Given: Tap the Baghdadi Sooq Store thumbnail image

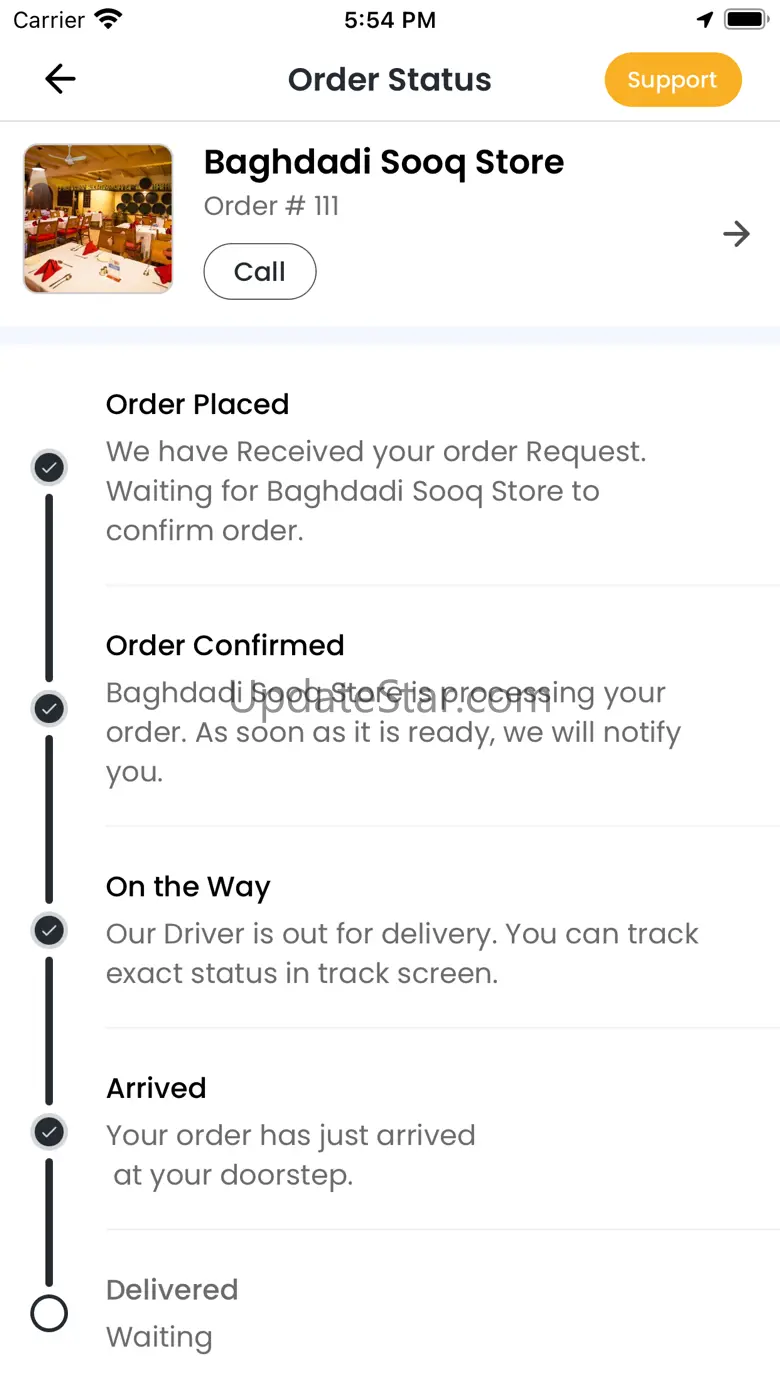Looking at the screenshot, I should click(98, 218).
